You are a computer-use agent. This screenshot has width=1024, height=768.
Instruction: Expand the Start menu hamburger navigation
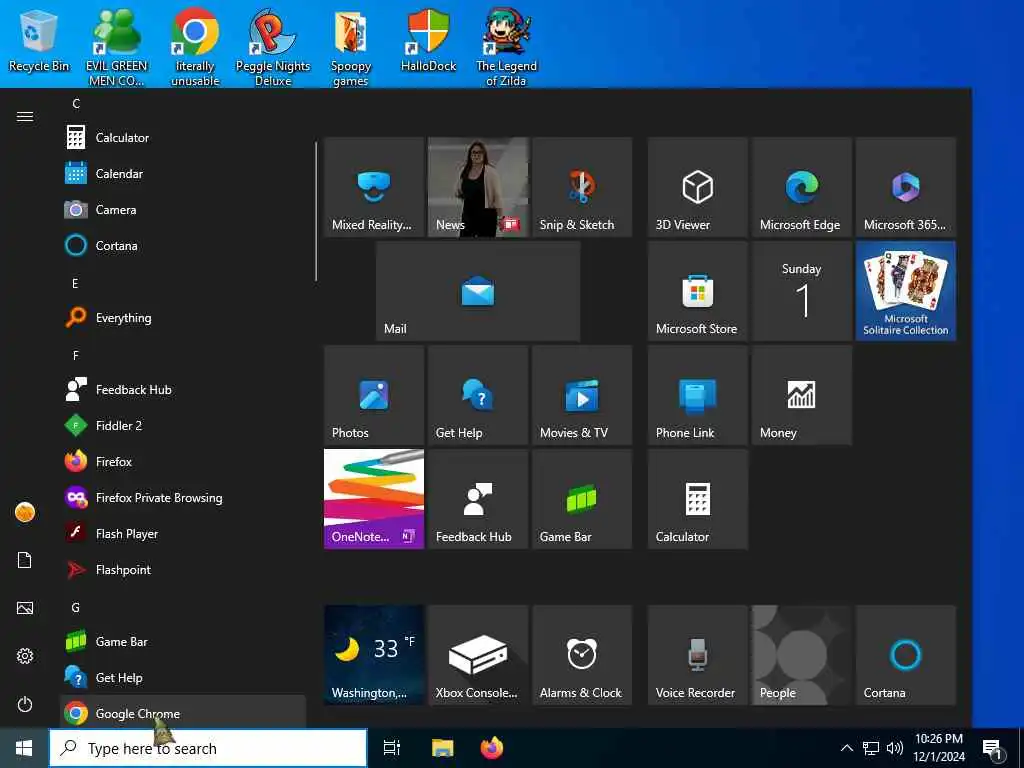(x=25, y=116)
